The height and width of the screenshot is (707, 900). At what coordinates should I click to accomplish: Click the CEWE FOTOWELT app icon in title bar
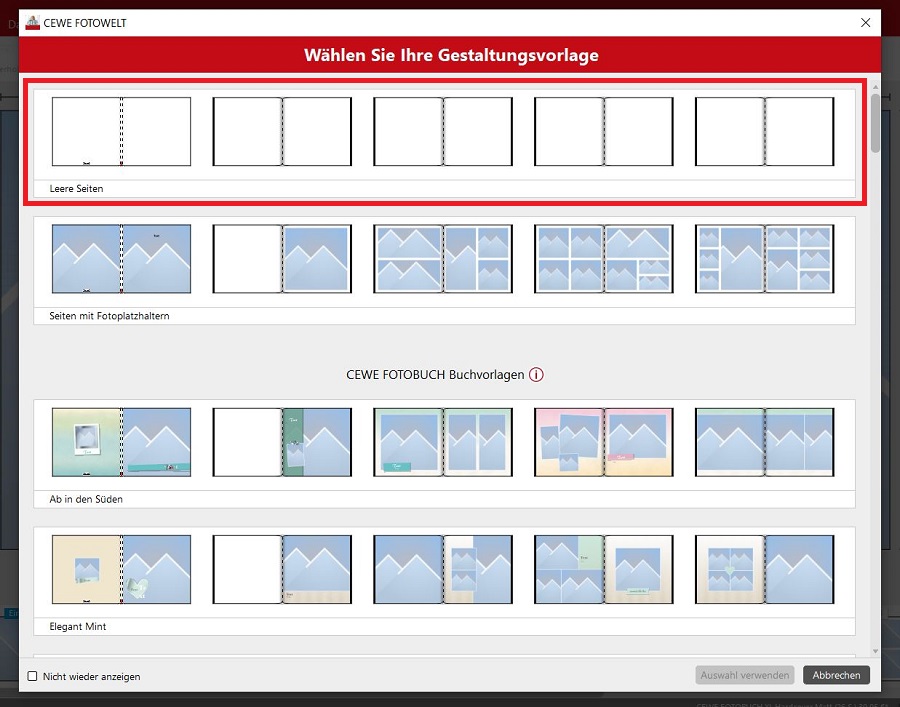(33, 23)
